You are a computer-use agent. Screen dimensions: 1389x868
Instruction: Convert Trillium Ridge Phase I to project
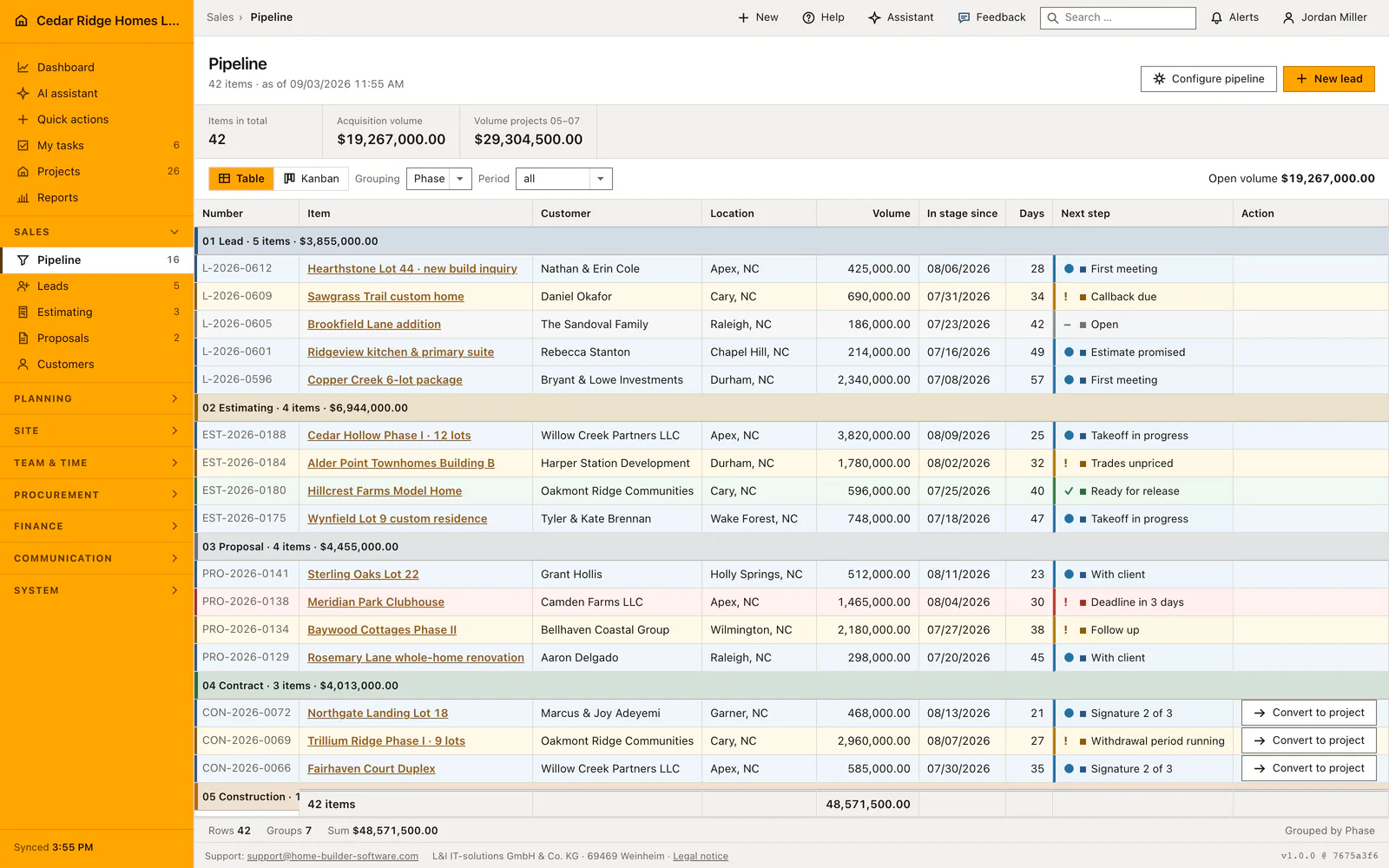pyautogui.click(x=1308, y=740)
